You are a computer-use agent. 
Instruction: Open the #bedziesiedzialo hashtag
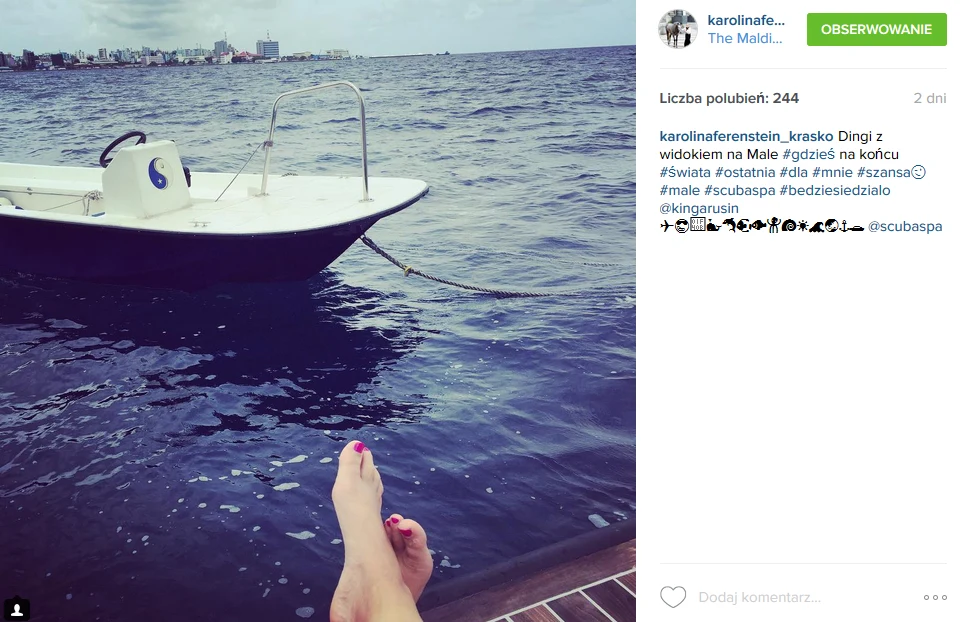(x=835, y=190)
